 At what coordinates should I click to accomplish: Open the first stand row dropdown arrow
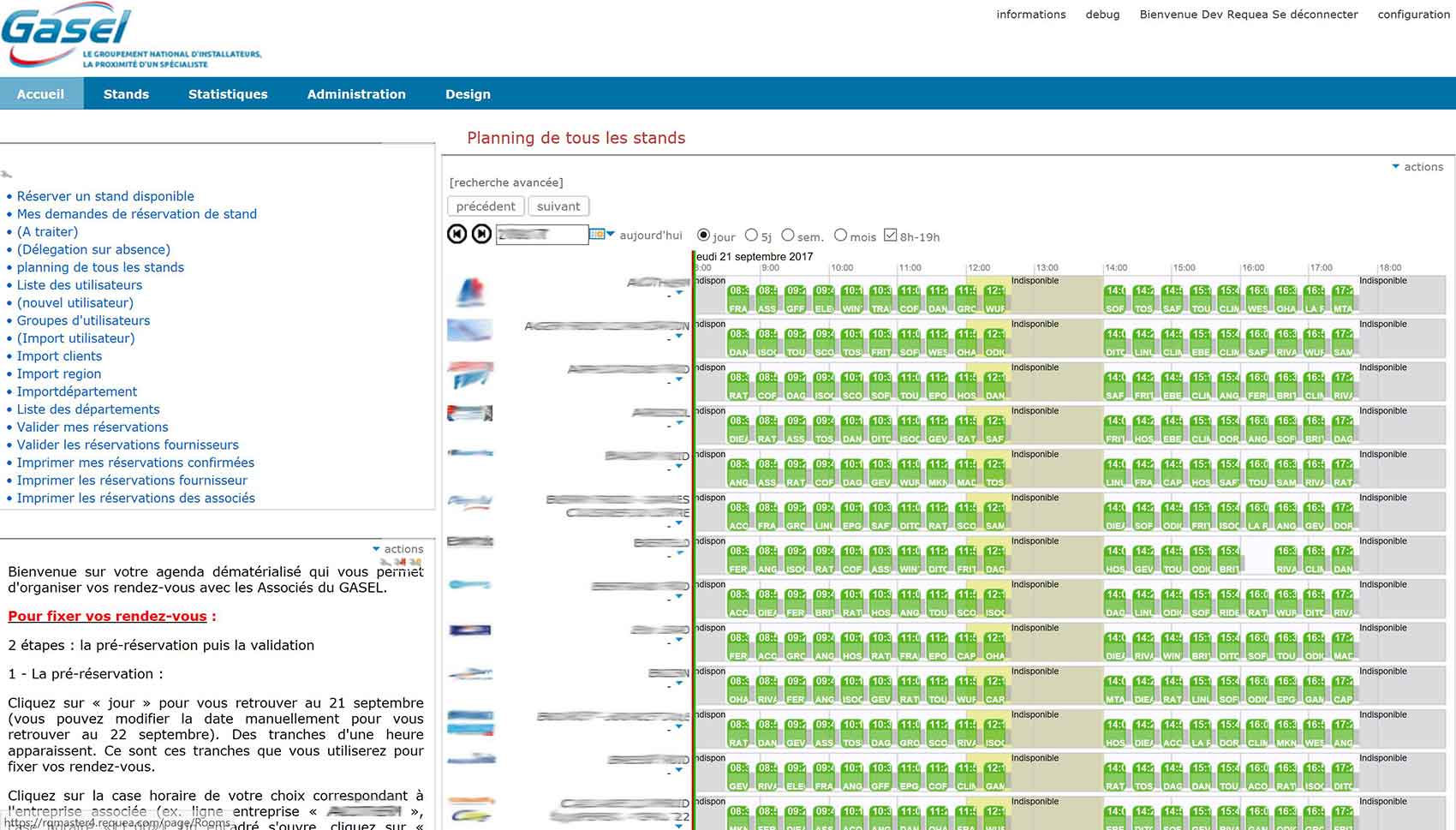(x=679, y=293)
